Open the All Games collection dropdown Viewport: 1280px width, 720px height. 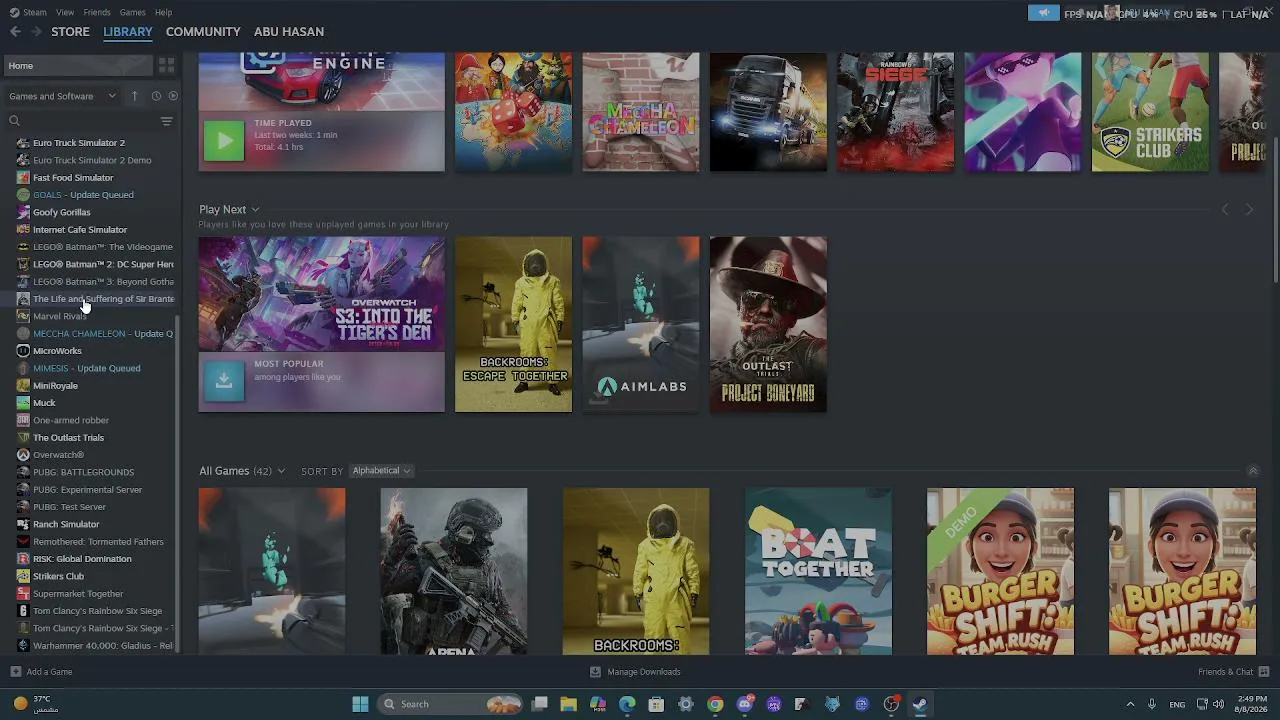pos(281,471)
